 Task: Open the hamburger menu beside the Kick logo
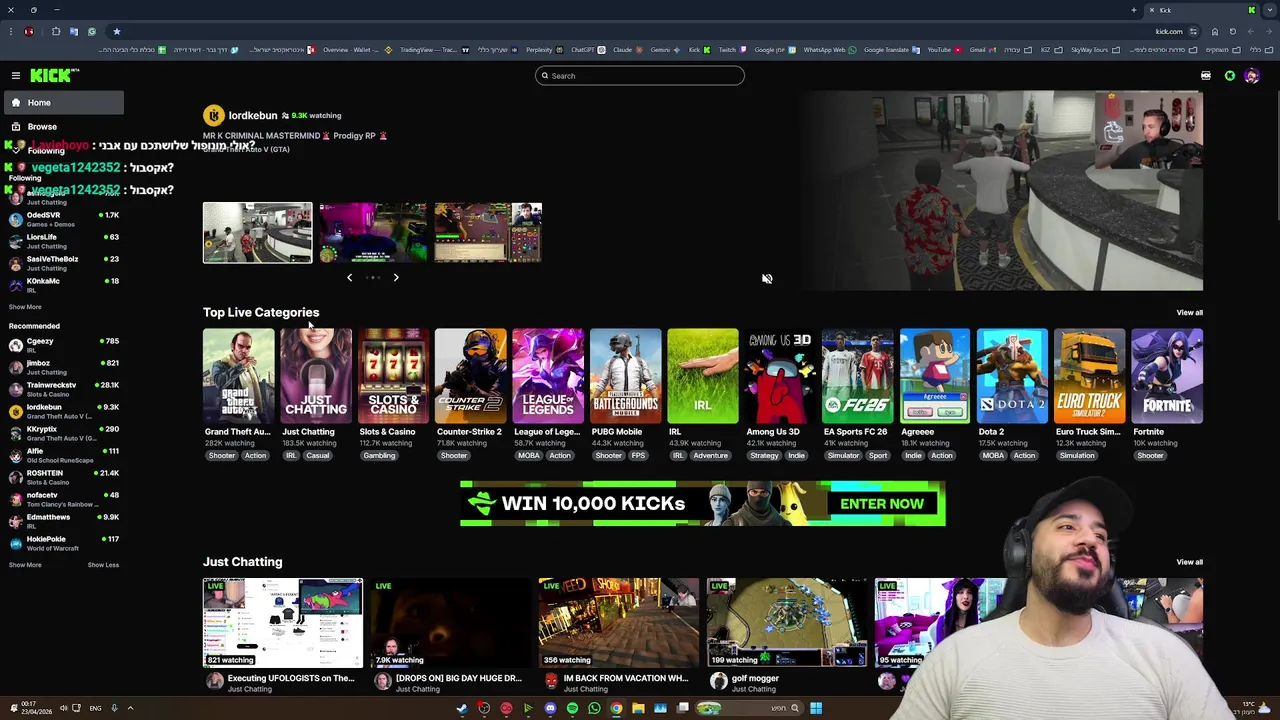pos(16,76)
